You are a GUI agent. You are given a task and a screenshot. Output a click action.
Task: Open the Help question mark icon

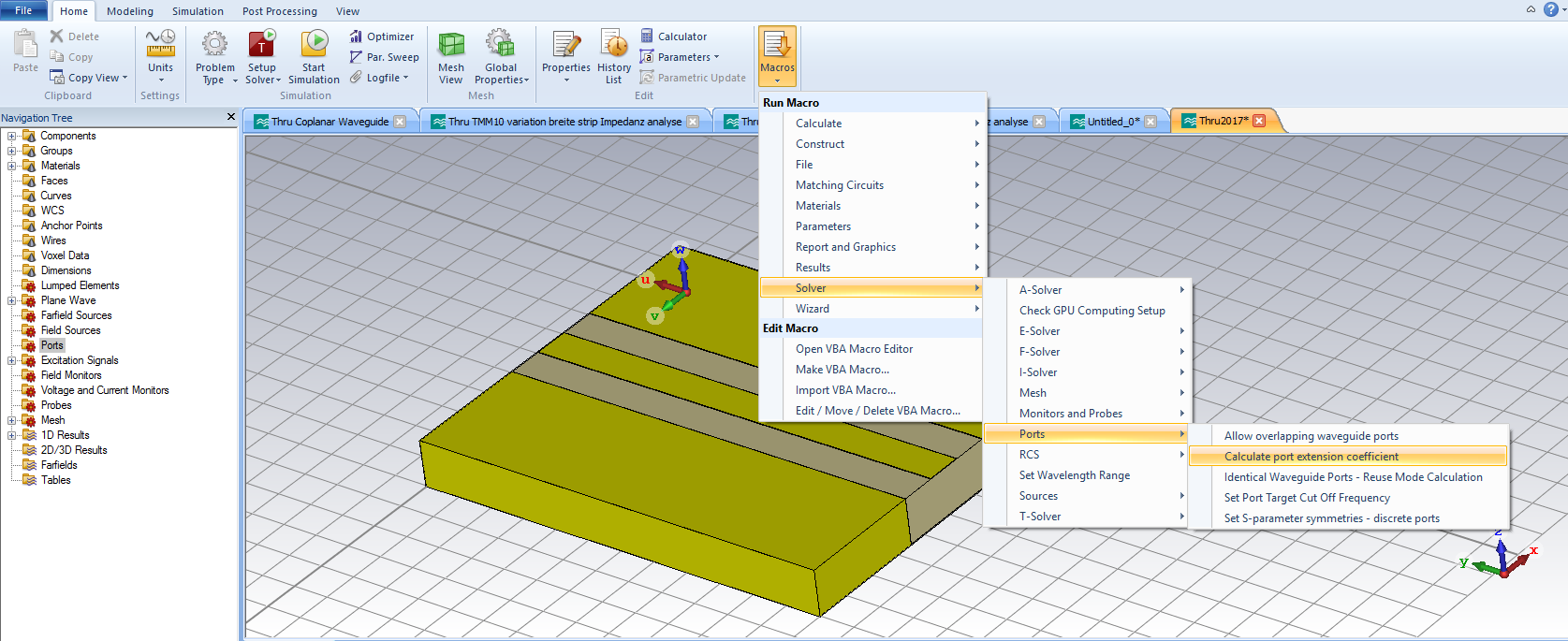coord(1549,9)
